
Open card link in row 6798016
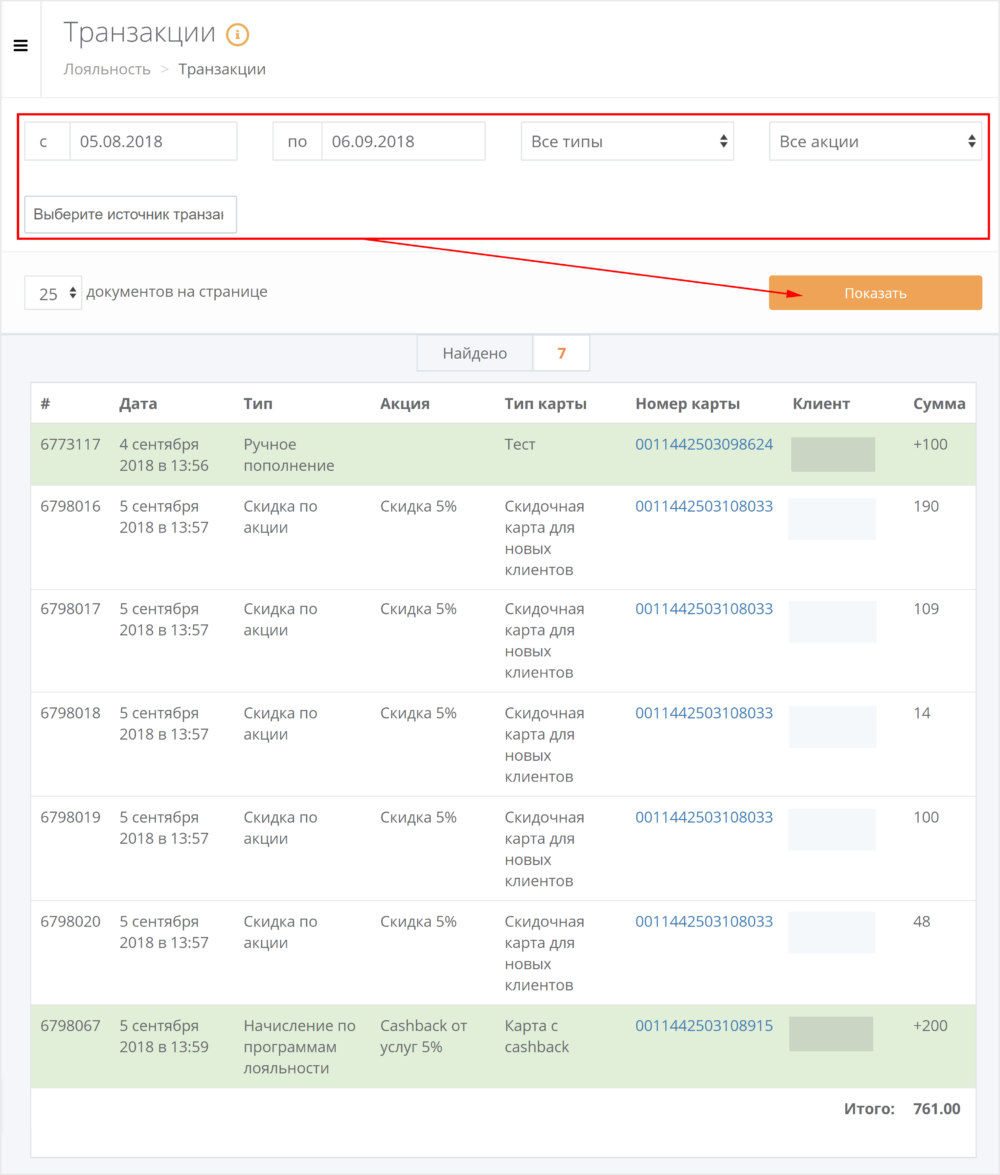(x=704, y=507)
